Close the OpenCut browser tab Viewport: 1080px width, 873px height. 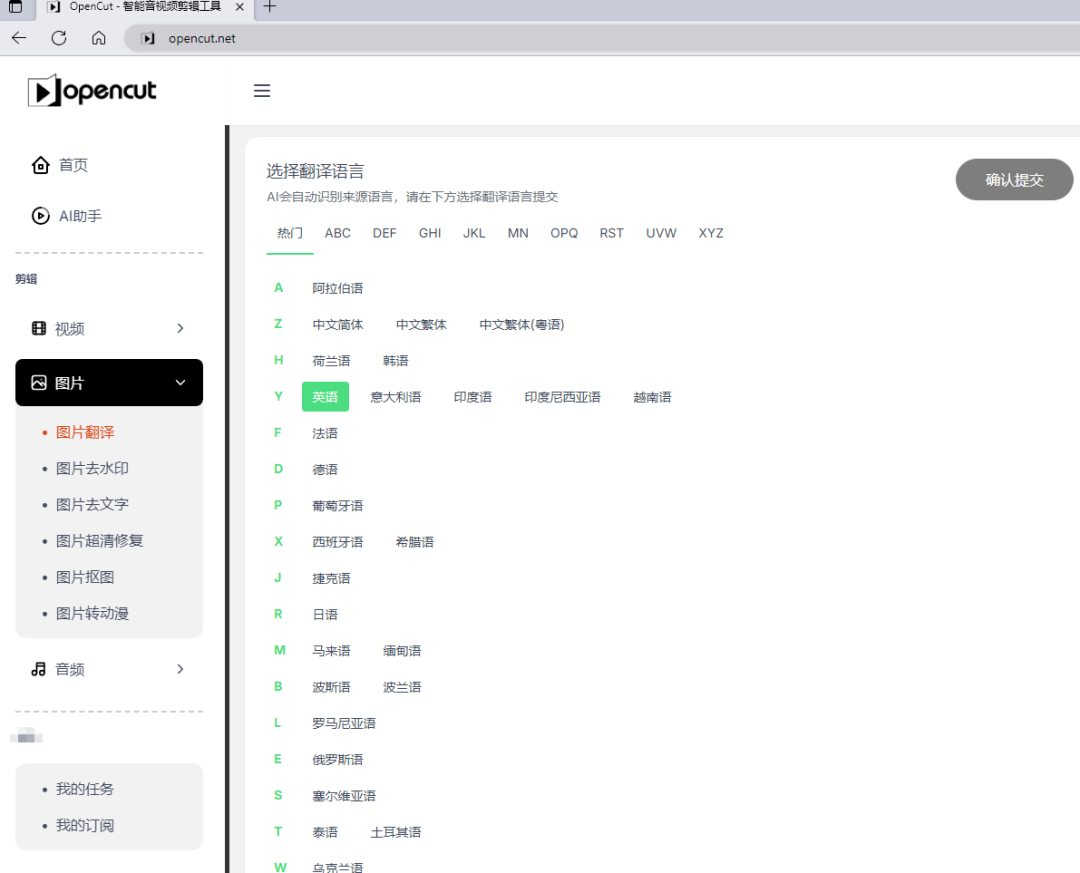240,7
